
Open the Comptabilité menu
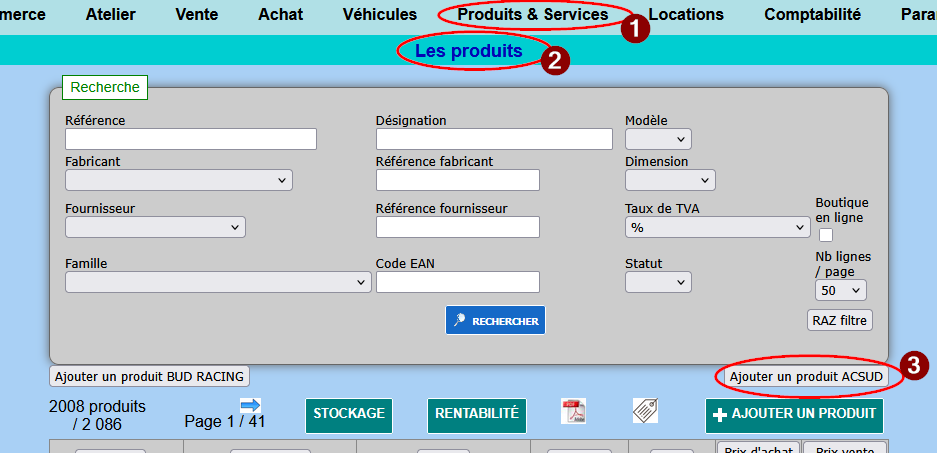[x=812, y=15]
